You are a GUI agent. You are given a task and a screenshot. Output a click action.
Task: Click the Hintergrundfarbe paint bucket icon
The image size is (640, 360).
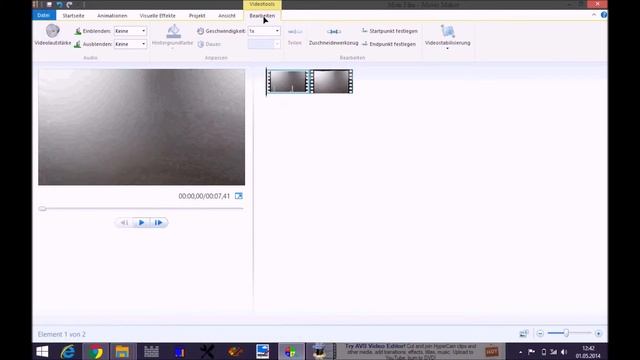coord(173,31)
